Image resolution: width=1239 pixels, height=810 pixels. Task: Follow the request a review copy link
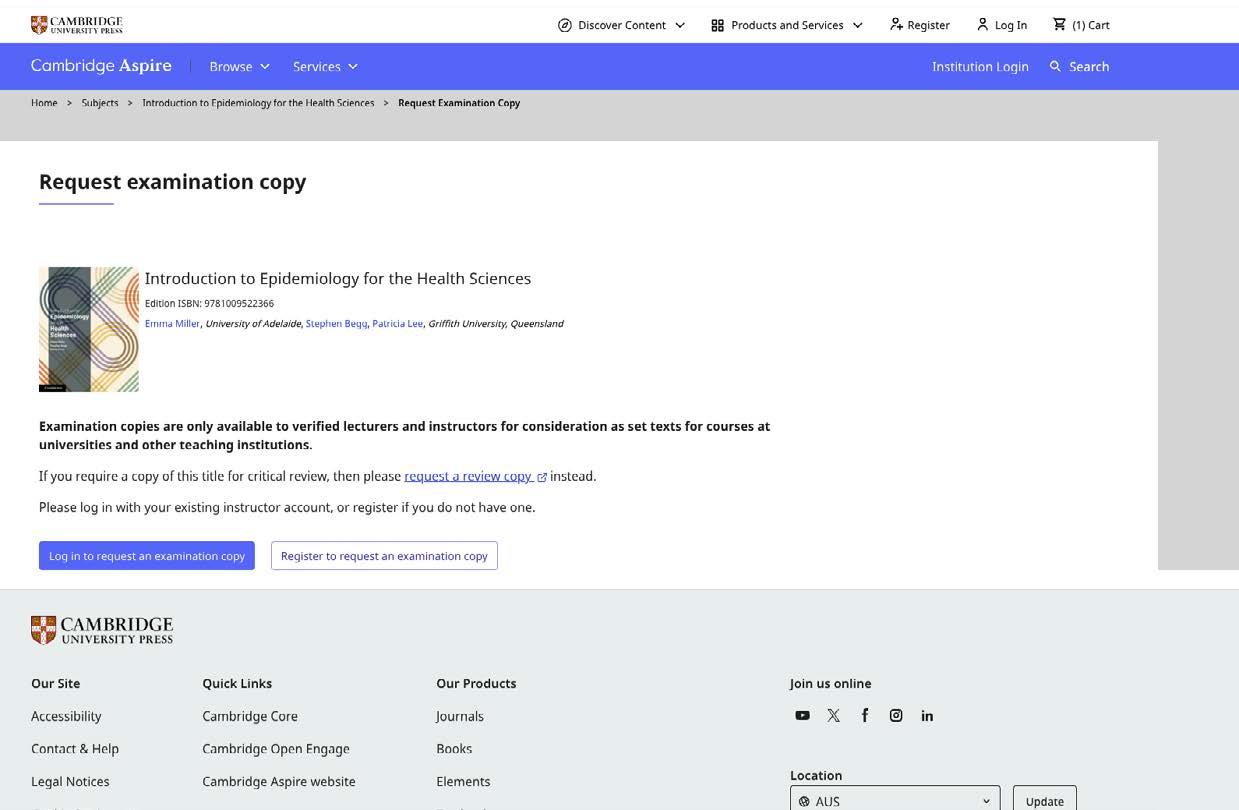click(467, 476)
